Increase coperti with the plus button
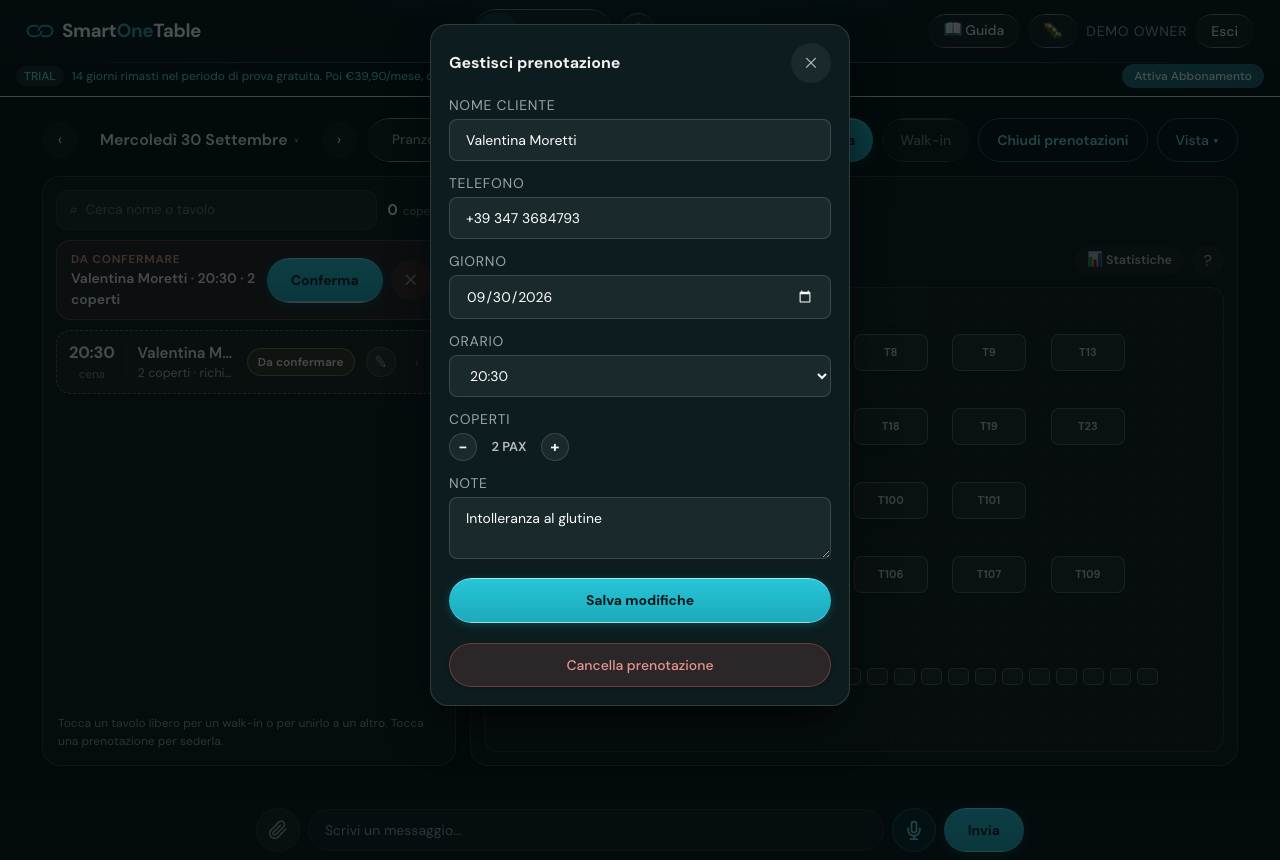 (555, 447)
